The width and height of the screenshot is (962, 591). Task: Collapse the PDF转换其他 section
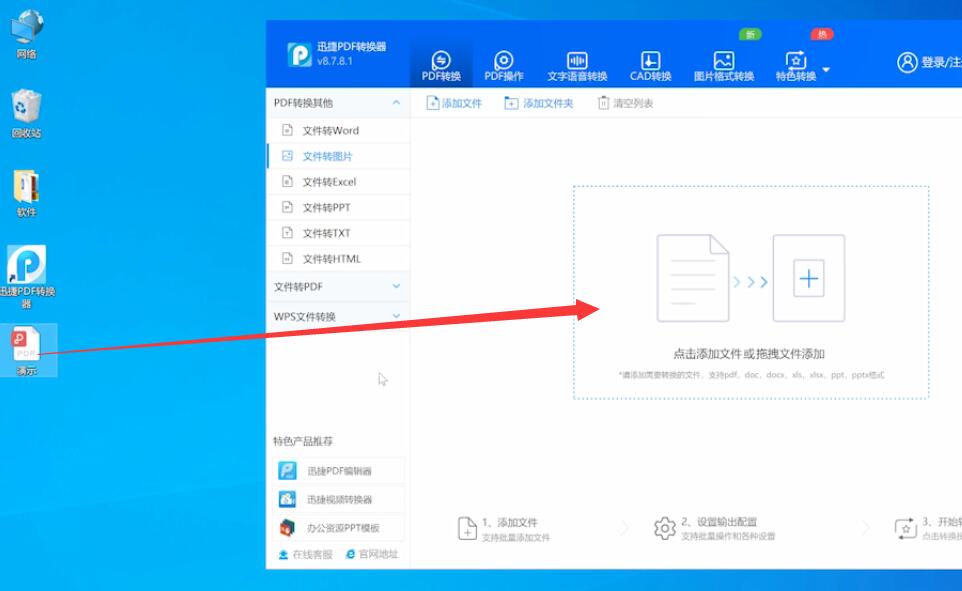tap(396, 102)
